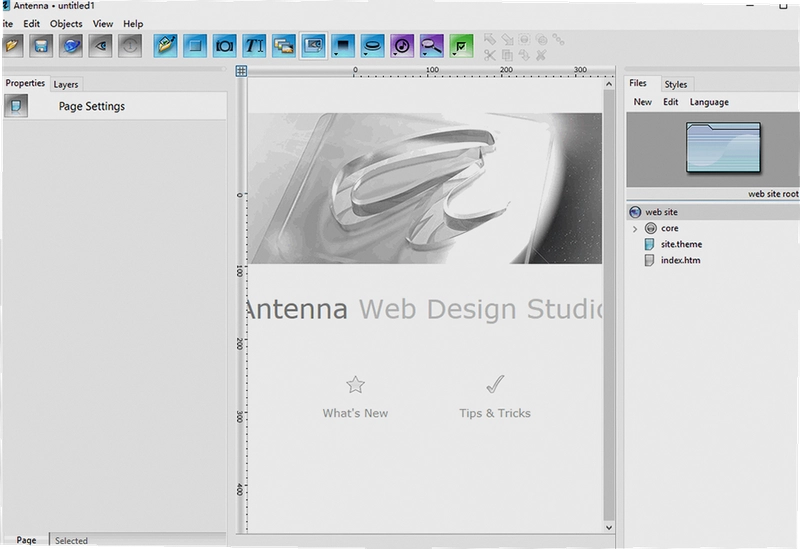Click the canvas vertical scrollbar track
Image resolution: width=800 pixels, height=549 pixels.
608,305
